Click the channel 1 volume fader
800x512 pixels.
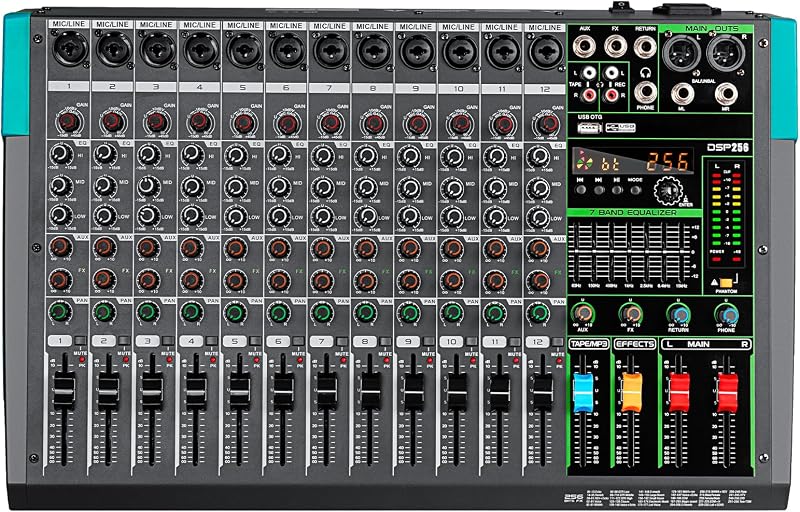pyautogui.click(x=64, y=390)
